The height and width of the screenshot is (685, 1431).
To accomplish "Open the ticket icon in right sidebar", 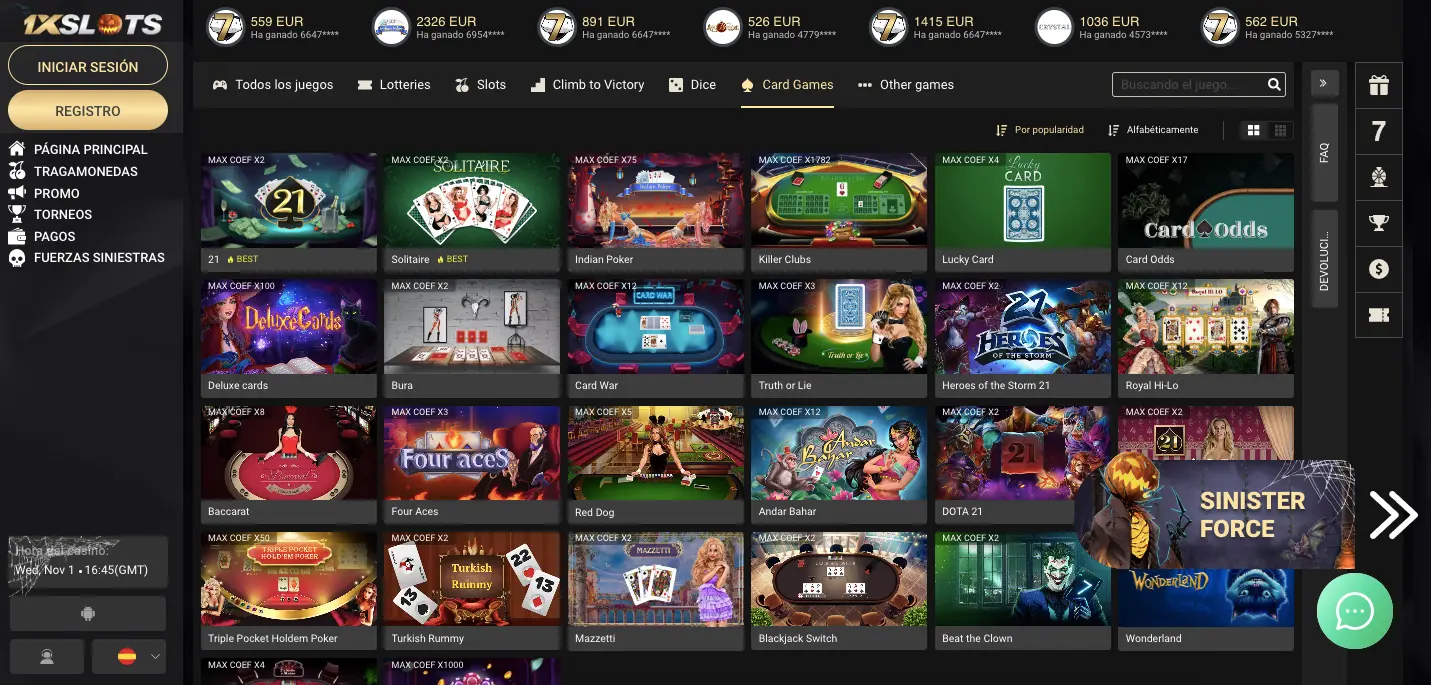I will click(x=1379, y=316).
